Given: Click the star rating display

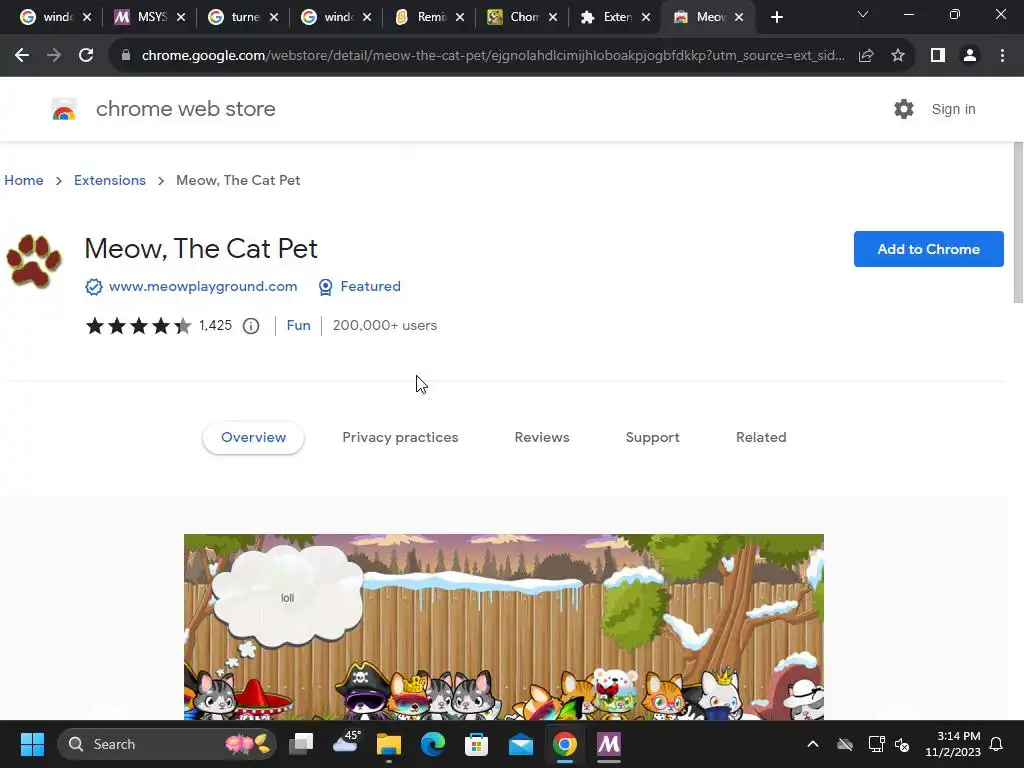Looking at the screenshot, I should pos(138,326).
